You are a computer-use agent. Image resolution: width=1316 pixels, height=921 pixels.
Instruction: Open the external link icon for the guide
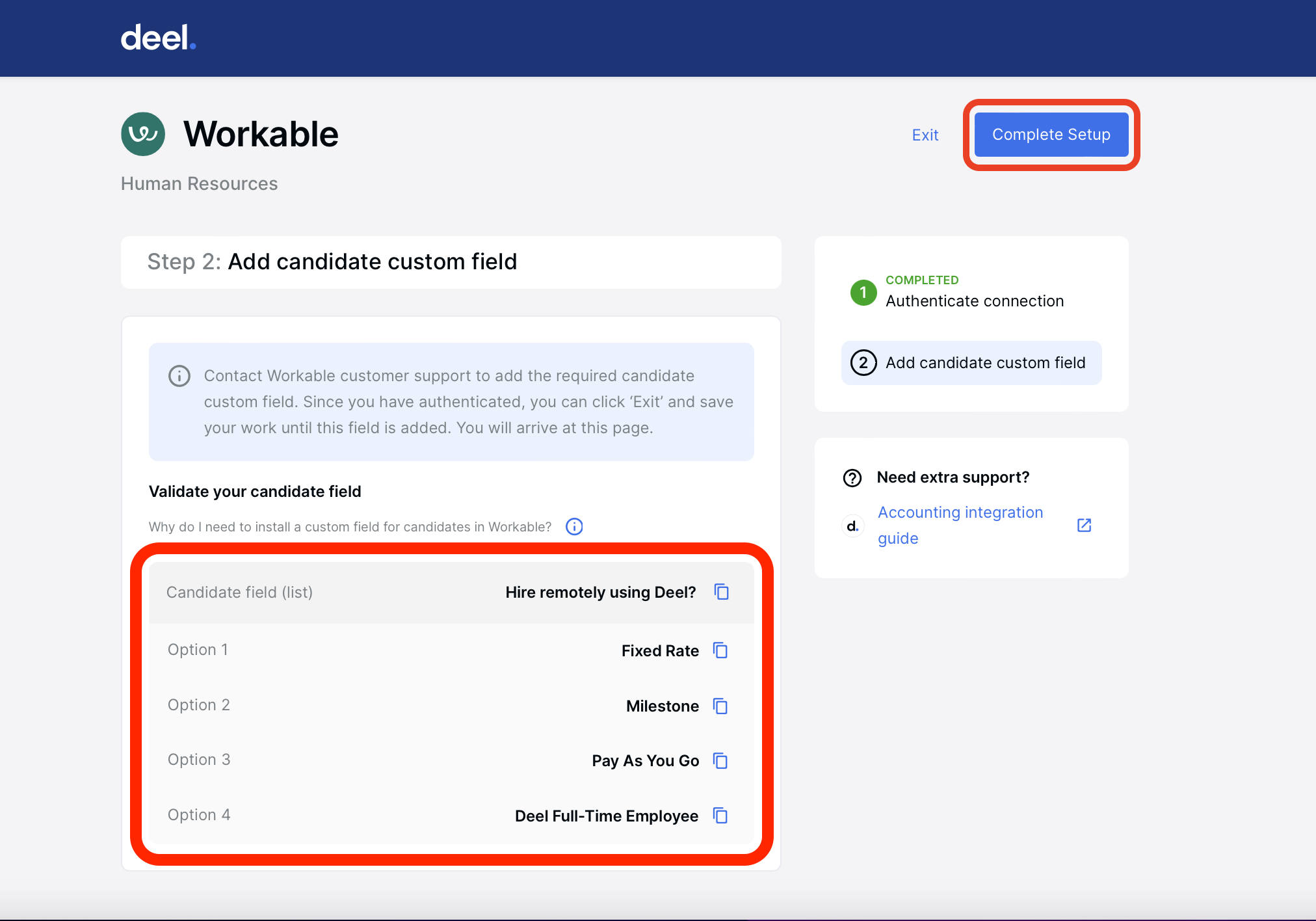coord(1084,524)
